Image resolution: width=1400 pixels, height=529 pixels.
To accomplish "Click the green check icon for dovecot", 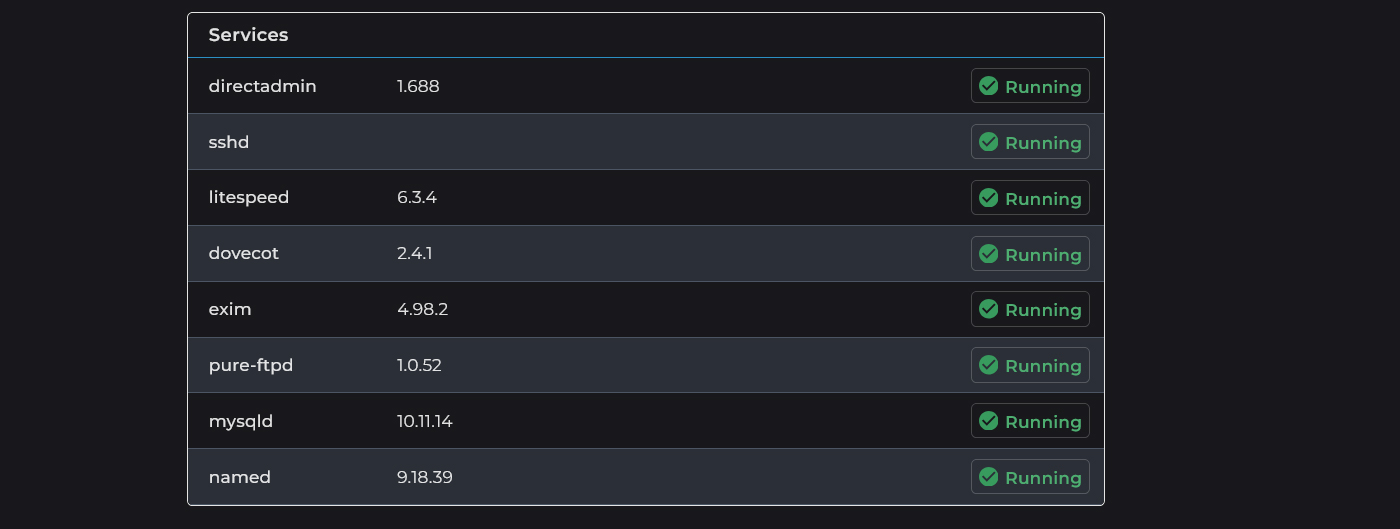I will coord(989,254).
